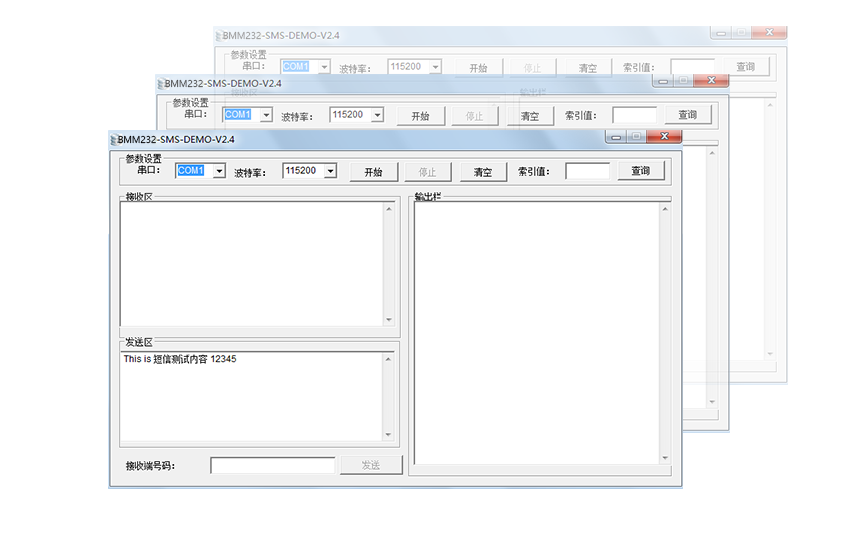Click 索引值 input field in middle window
The width and height of the screenshot is (846, 535).
pyautogui.click(x=634, y=115)
